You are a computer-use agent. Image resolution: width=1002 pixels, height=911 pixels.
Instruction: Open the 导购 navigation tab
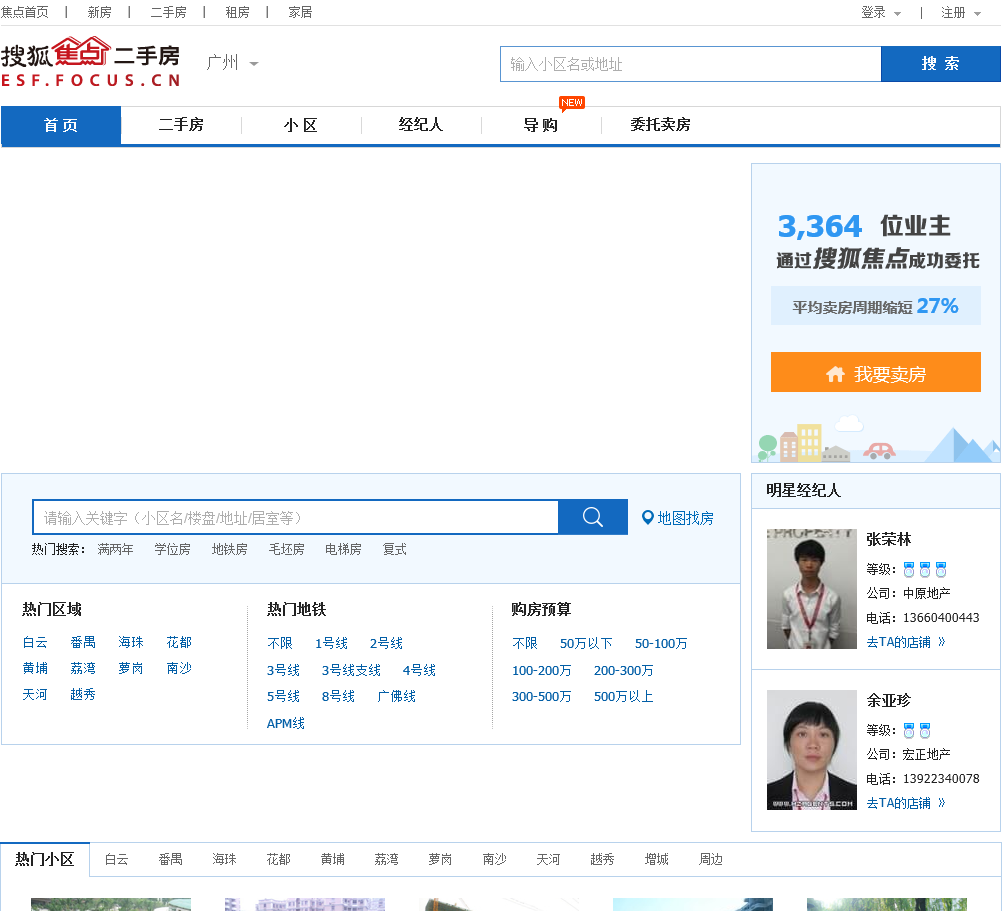coord(541,125)
